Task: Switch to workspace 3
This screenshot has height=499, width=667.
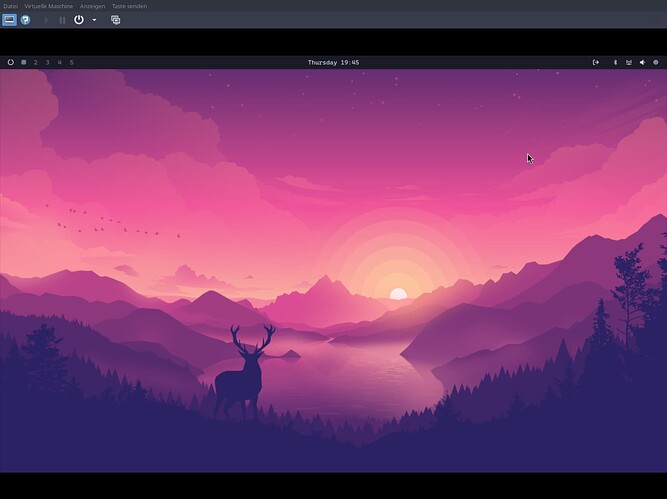Action: click(x=48, y=62)
